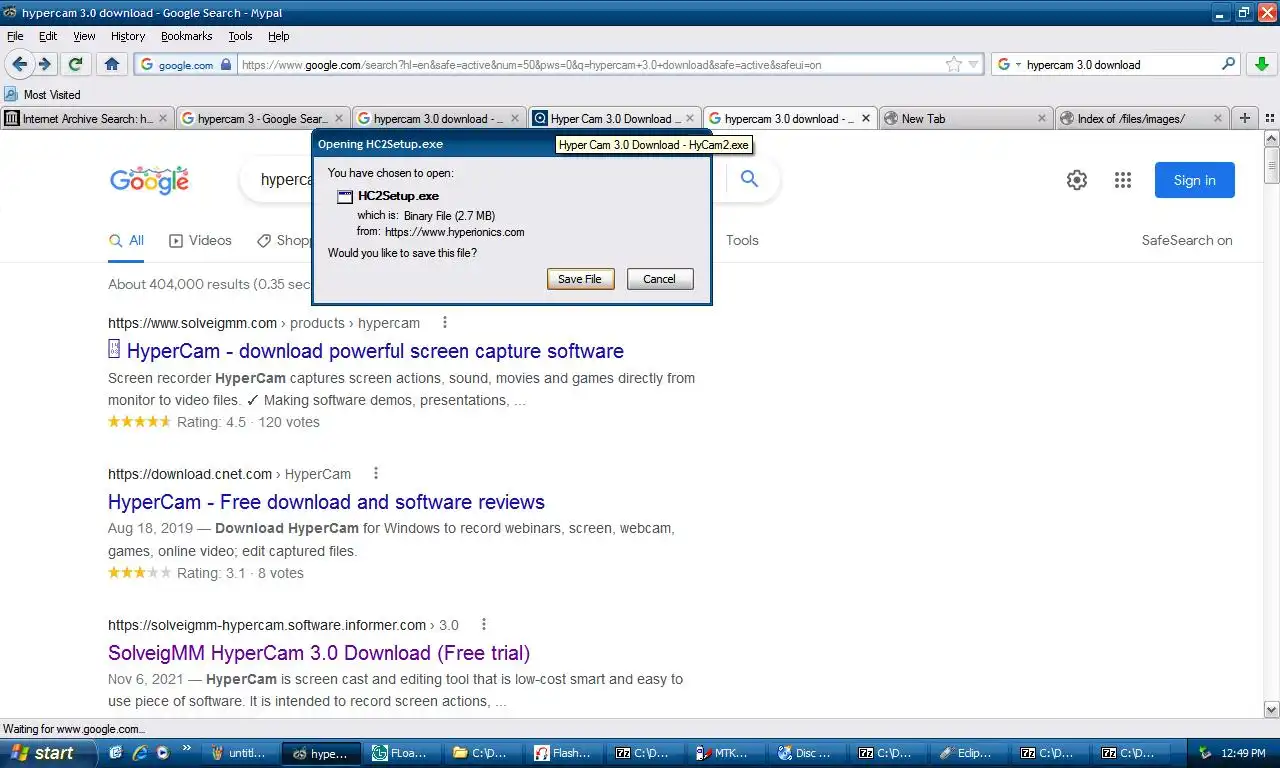Screen dimensions: 1280x768
Task: Bookmark this page with the star icon
Action: [x=954, y=64]
